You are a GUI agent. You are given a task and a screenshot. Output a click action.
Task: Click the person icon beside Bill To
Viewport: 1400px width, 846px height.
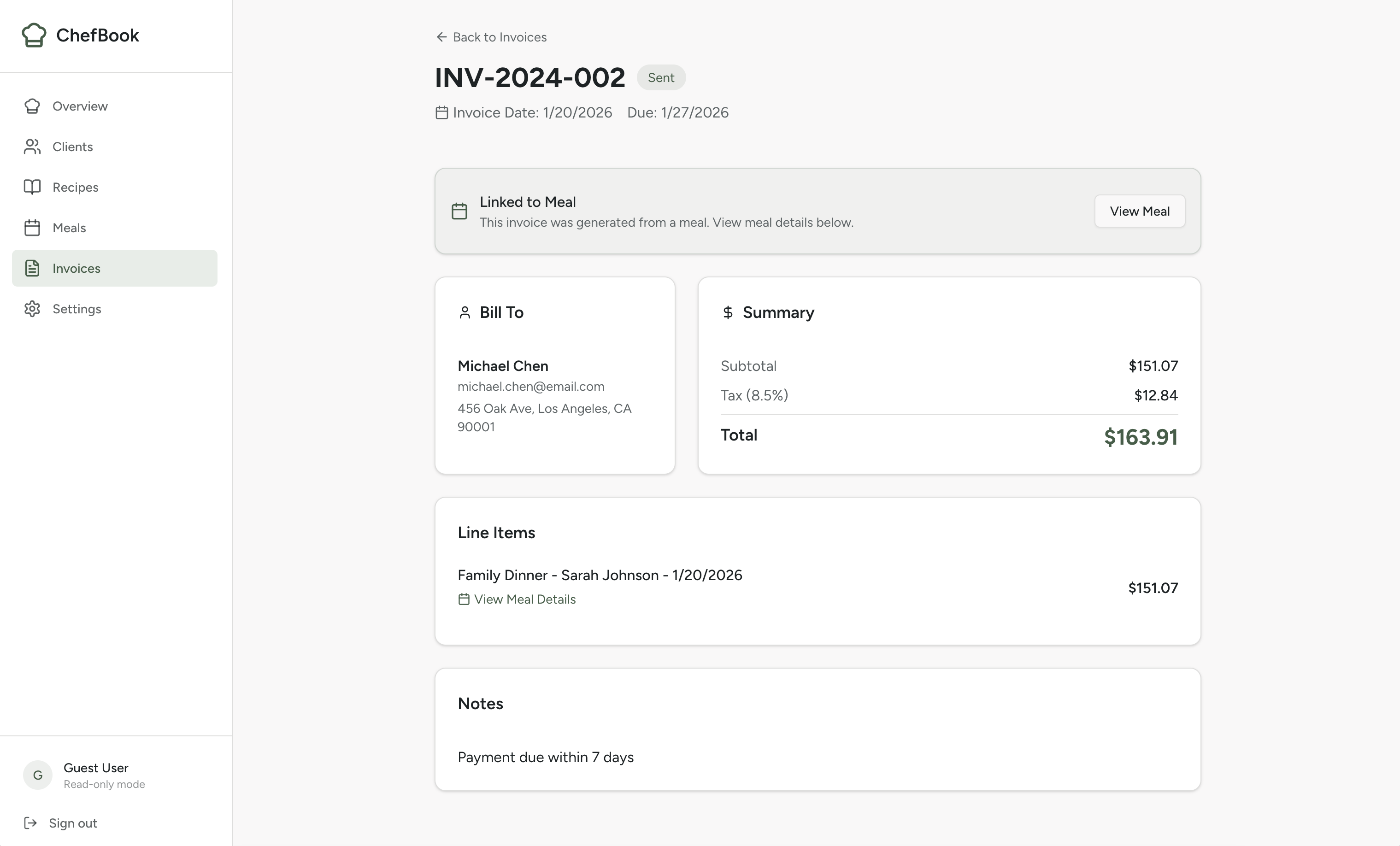(x=465, y=312)
